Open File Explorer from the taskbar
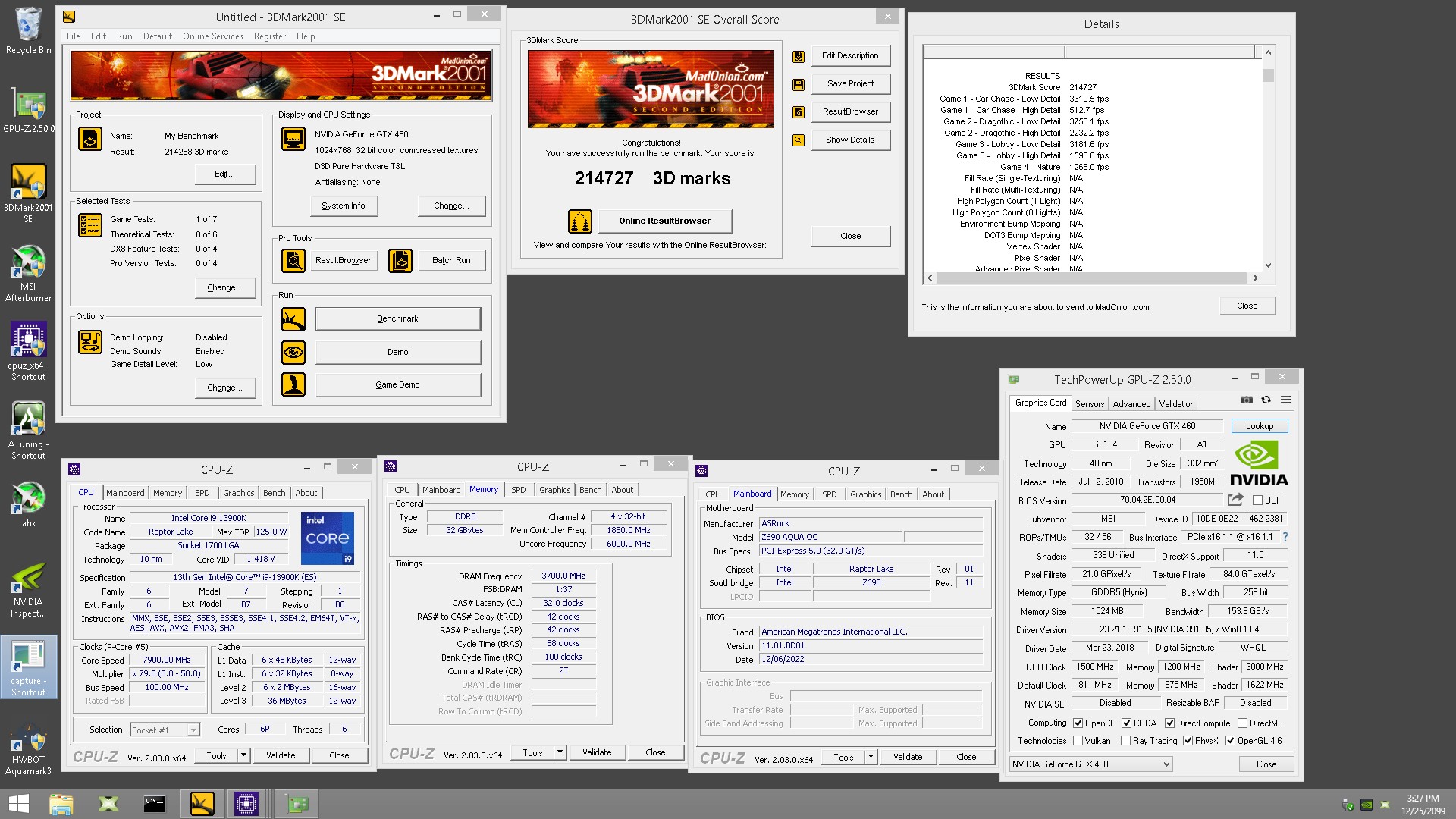1456x819 pixels. click(61, 804)
